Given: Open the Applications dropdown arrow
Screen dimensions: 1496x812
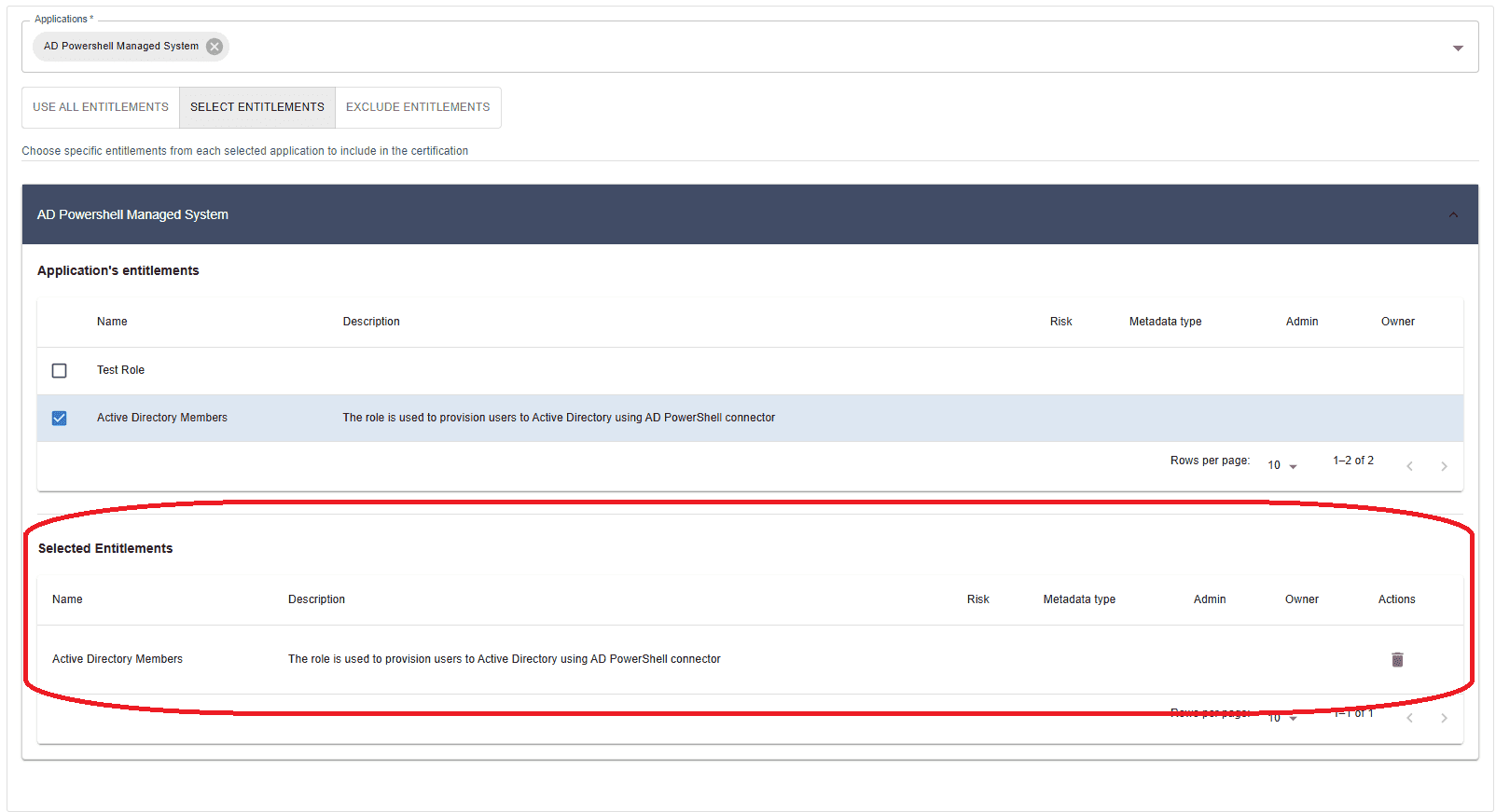Looking at the screenshot, I should point(1457,48).
